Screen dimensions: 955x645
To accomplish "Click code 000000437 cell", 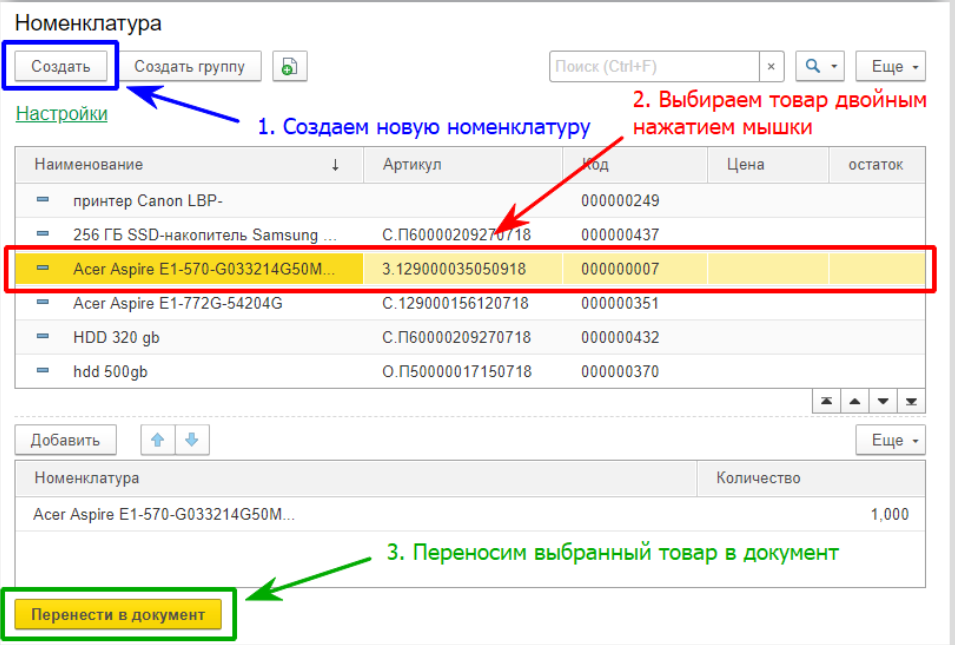I will tap(635, 234).
